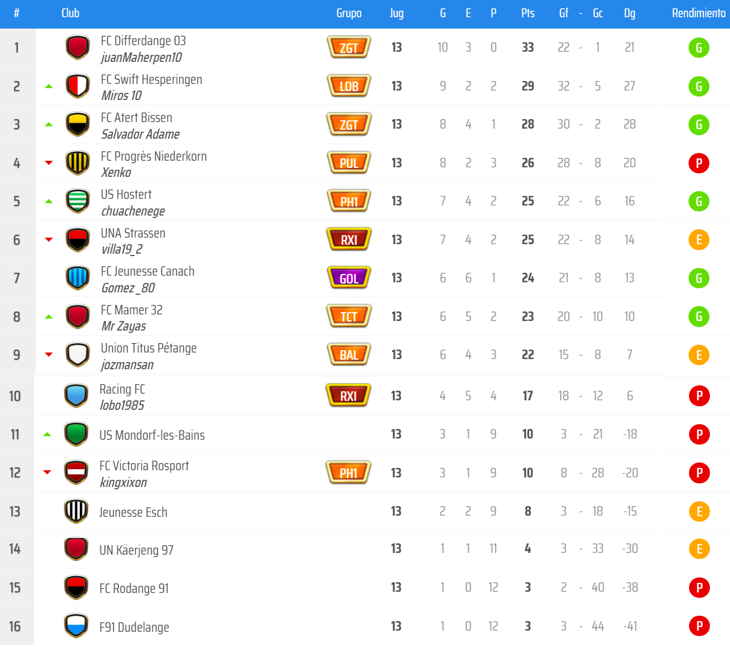Image resolution: width=730 pixels, height=647 pixels.
Task: Click the purple GOL group badge
Action: point(349,278)
